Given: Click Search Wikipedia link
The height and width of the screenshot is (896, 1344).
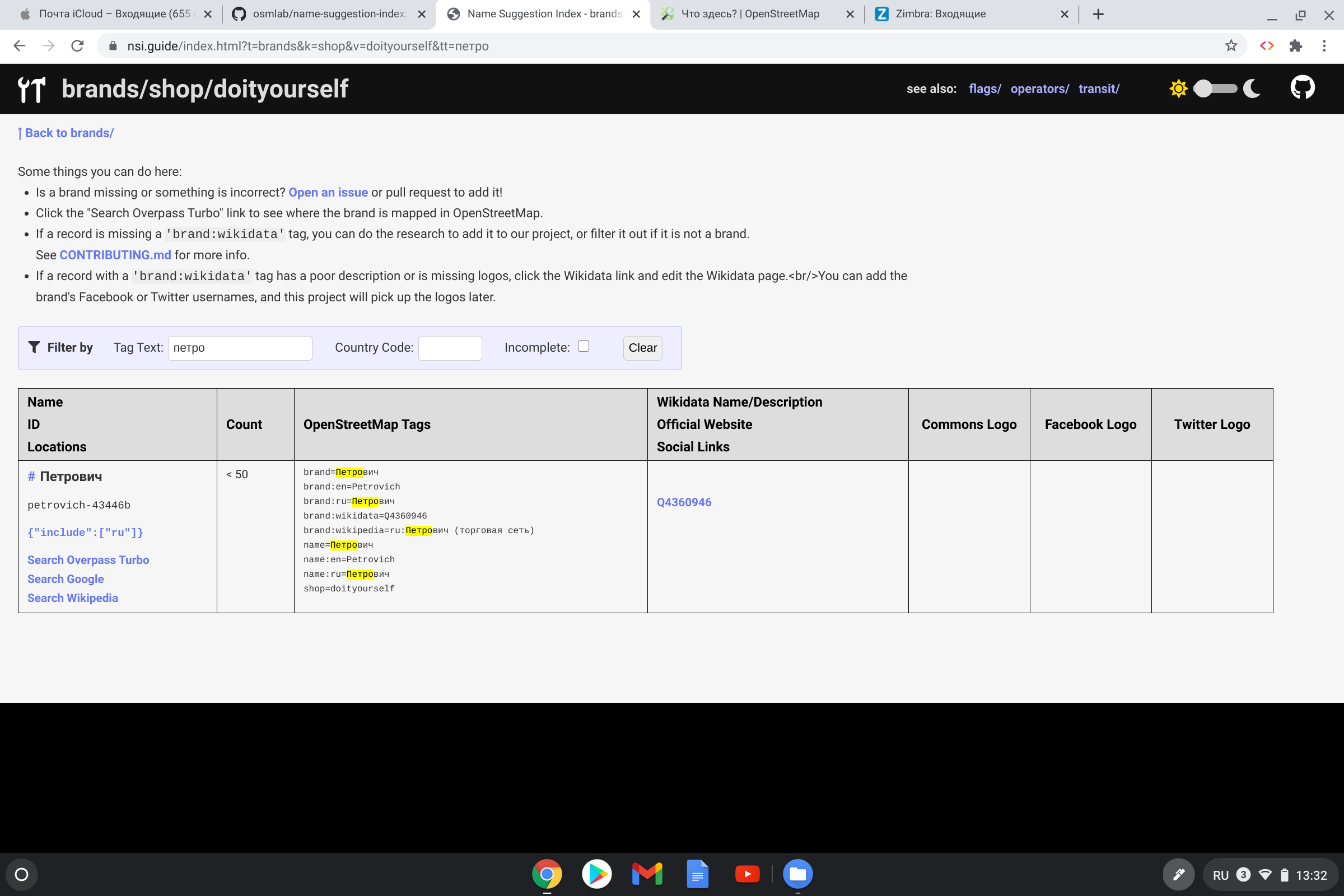Looking at the screenshot, I should (73, 598).
